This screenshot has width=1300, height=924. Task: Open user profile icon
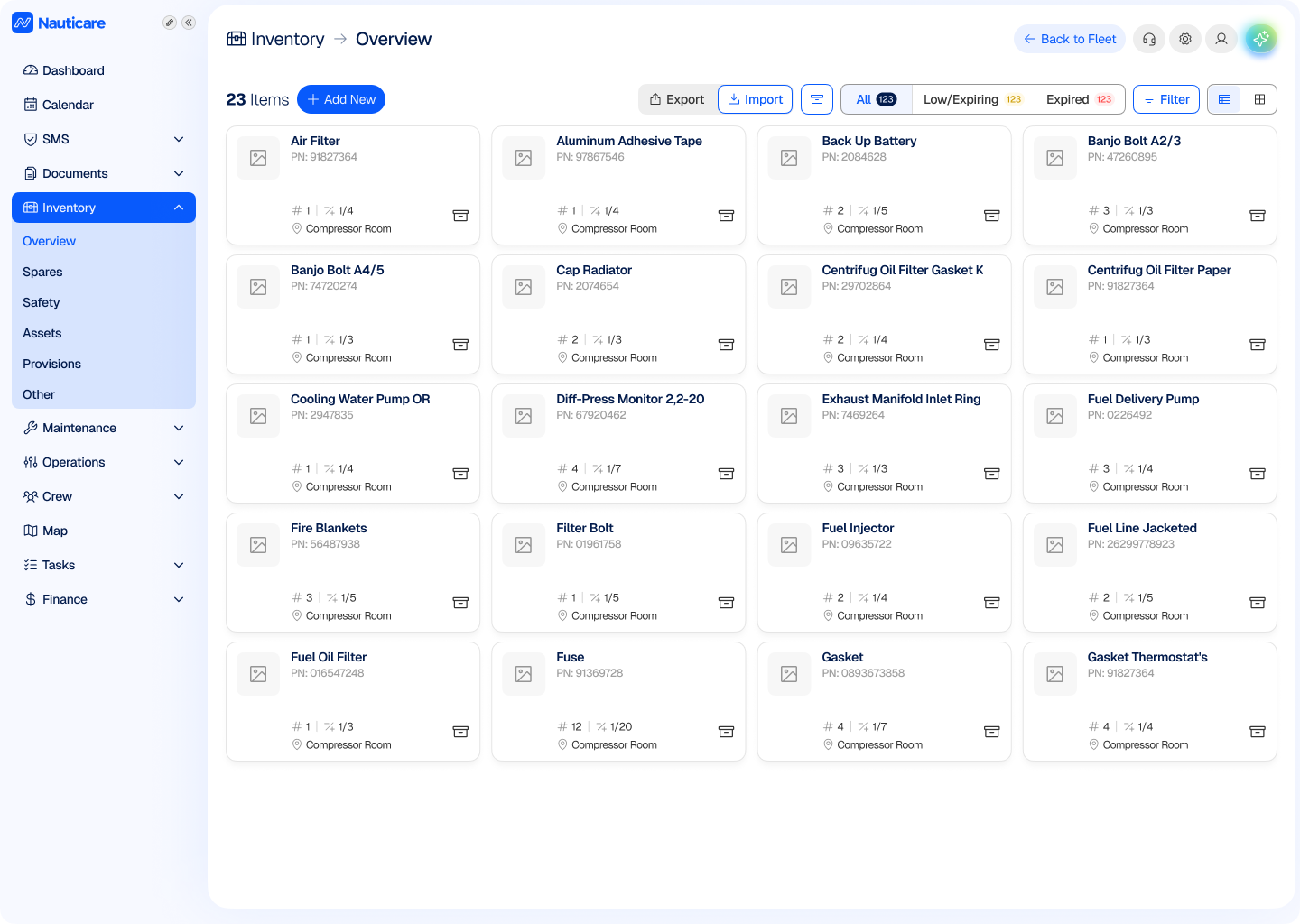(1221, 39)
